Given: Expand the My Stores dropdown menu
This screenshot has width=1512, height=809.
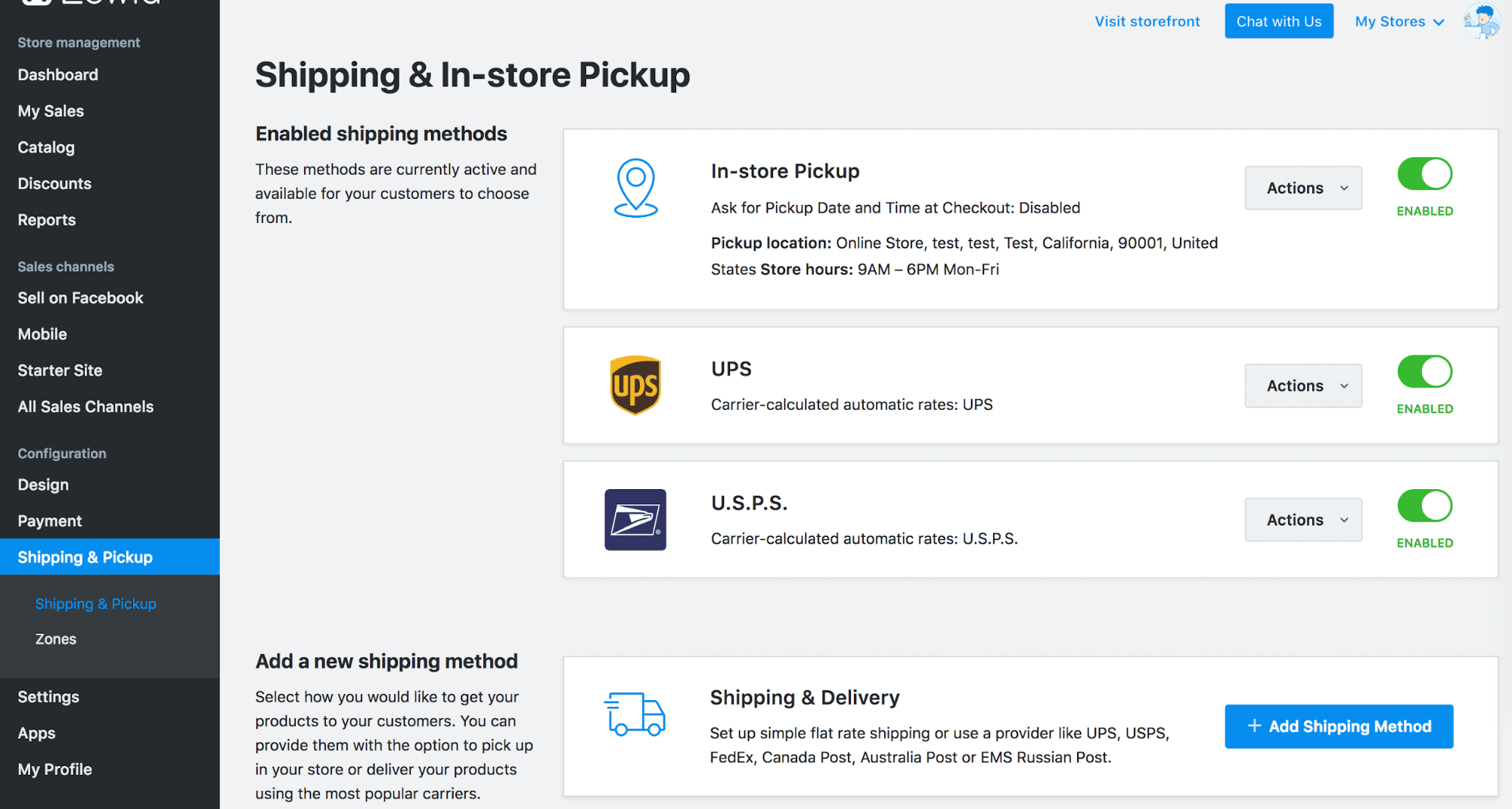Looking at the screenshot, I should tap(1399, 22).
